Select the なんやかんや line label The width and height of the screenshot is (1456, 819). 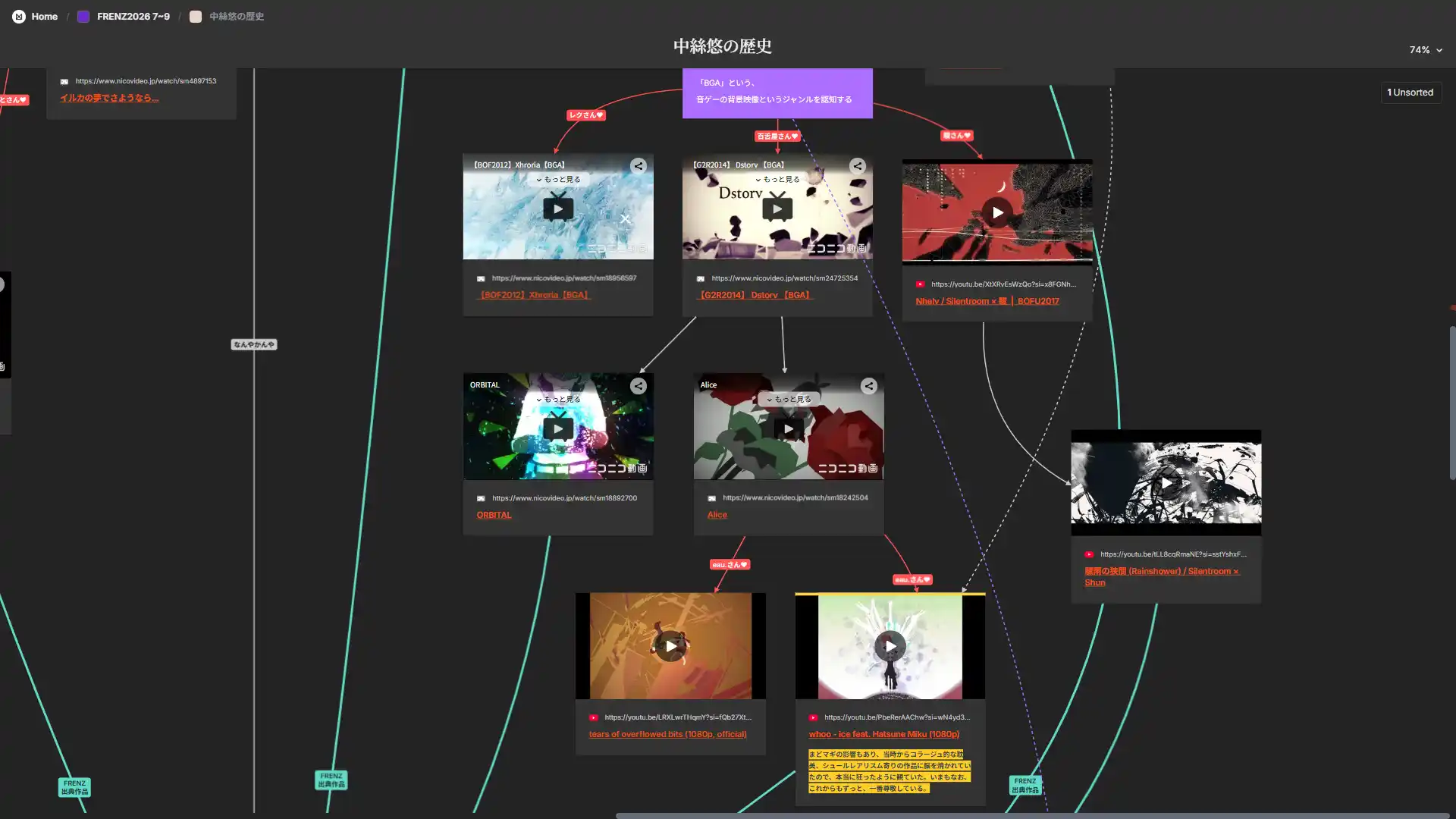(x=254, y=344)
